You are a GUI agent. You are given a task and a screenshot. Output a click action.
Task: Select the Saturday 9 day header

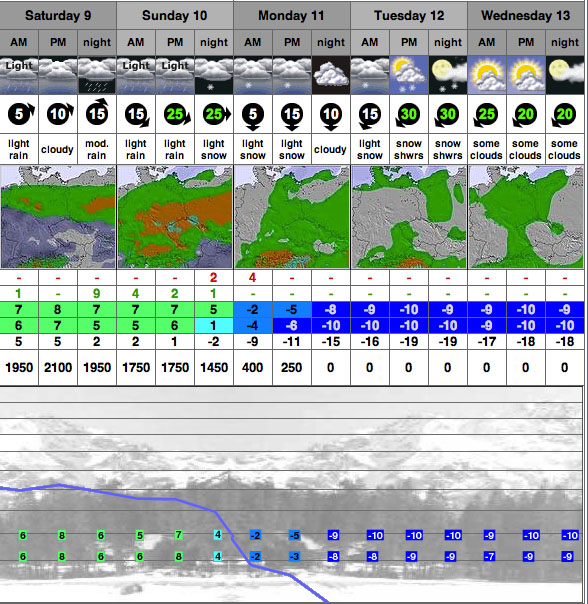[58, 15]
